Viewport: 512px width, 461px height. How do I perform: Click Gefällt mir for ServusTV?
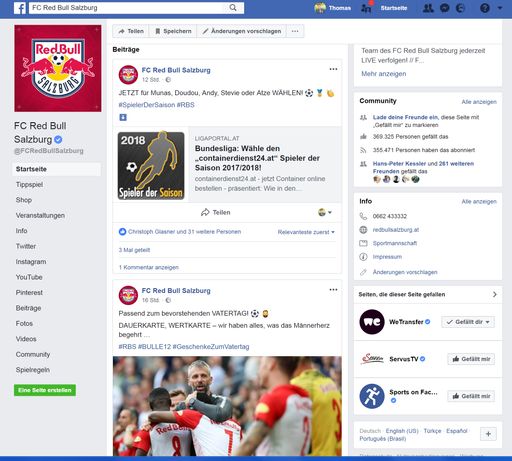(x=471, y=359)
